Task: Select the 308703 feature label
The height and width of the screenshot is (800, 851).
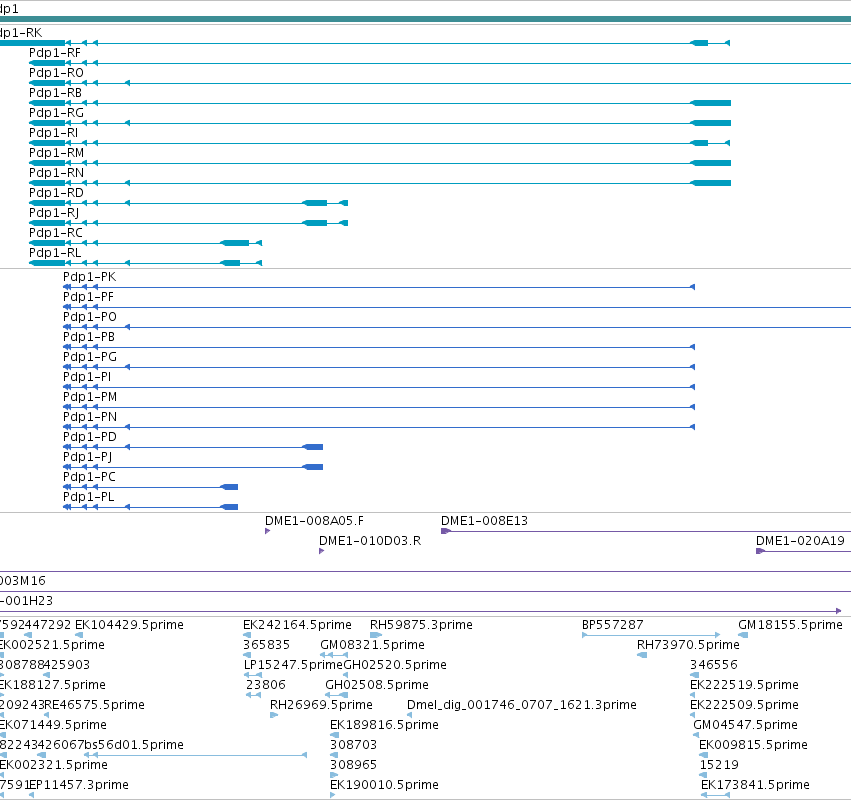Action: (353, 746)
